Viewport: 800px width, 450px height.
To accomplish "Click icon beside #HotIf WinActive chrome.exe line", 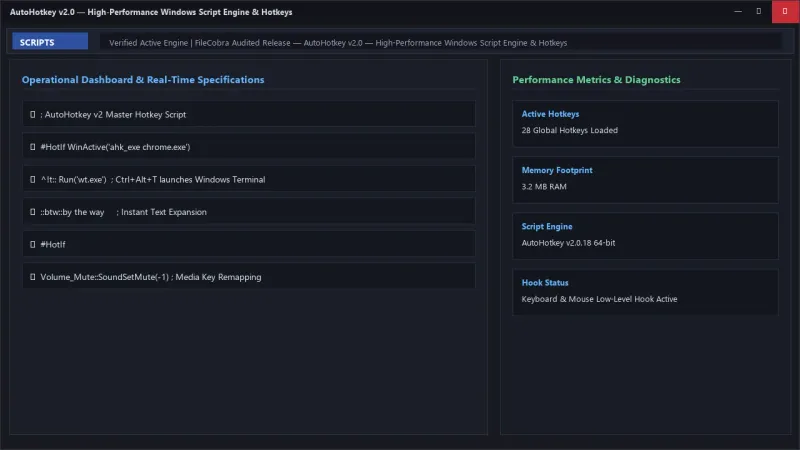I will click(x=33, y=147).
